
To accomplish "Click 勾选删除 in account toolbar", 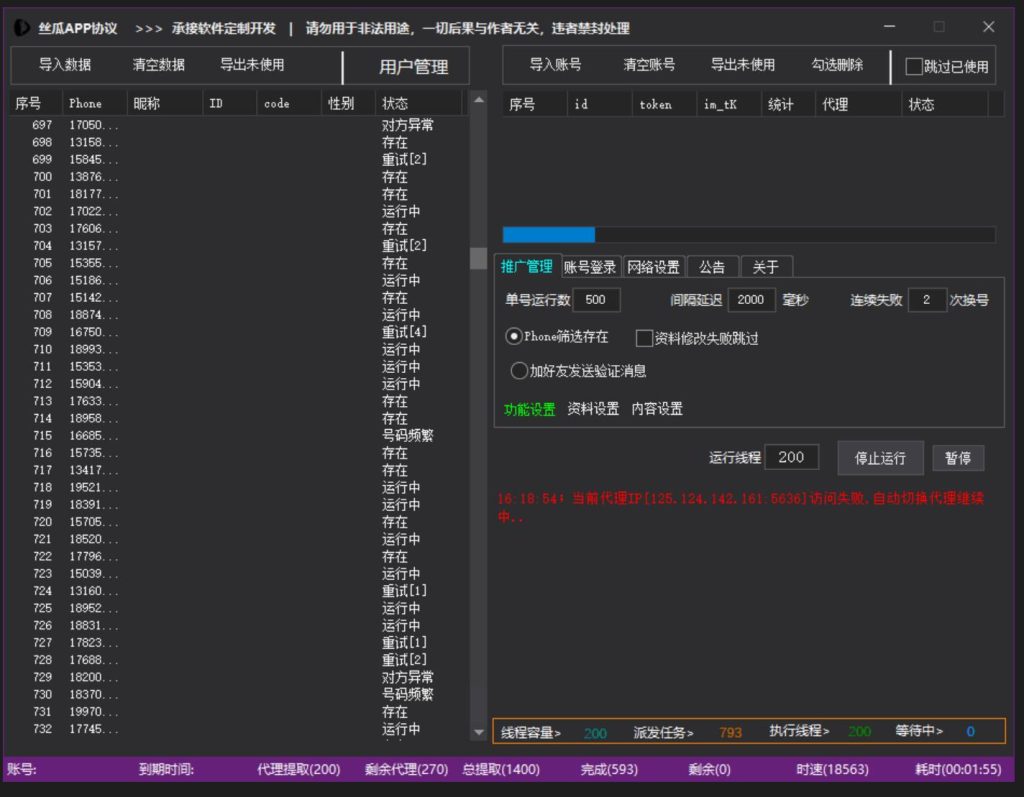I will coord(837,65).
